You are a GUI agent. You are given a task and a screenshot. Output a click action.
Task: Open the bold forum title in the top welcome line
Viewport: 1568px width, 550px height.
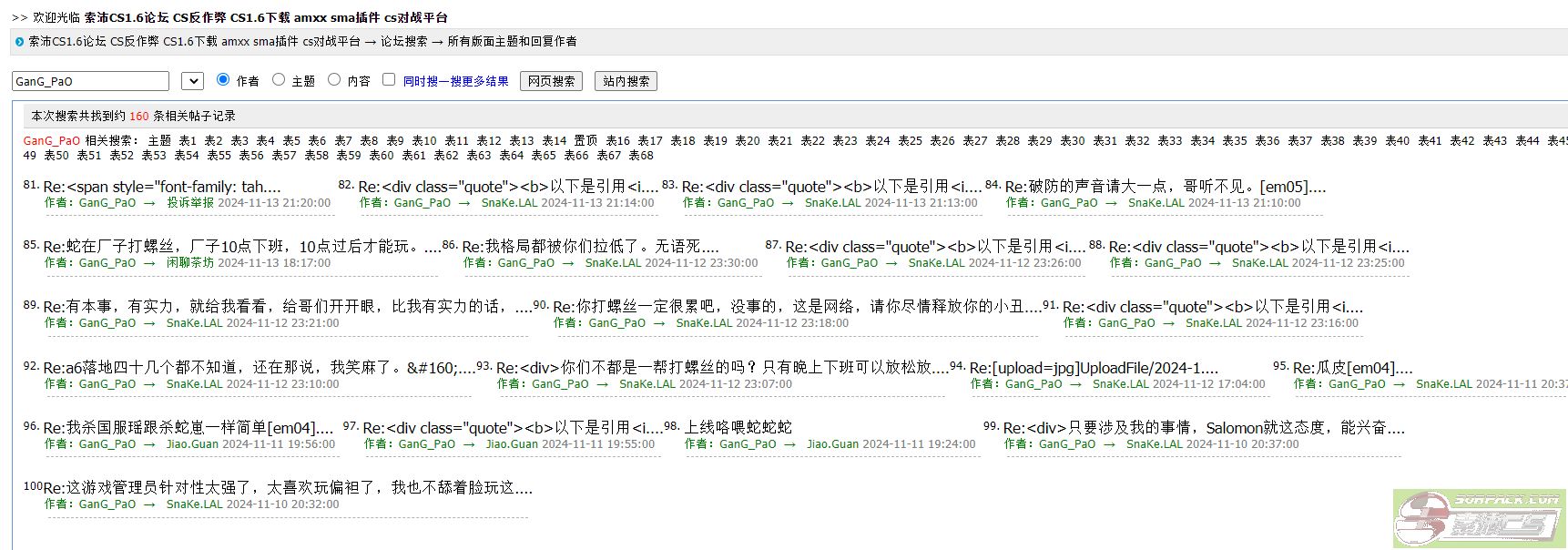(x=265, y=17)
